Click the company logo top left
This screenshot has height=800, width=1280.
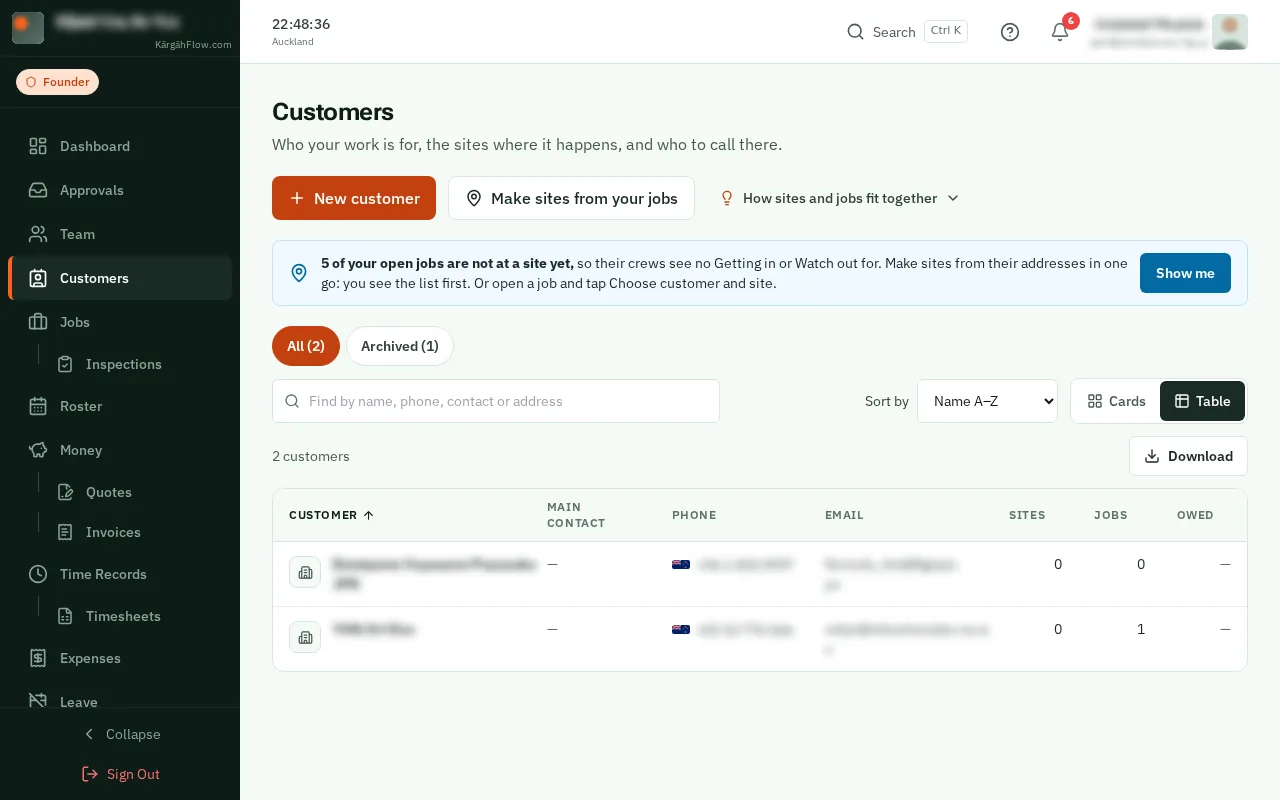coord(28,28)
